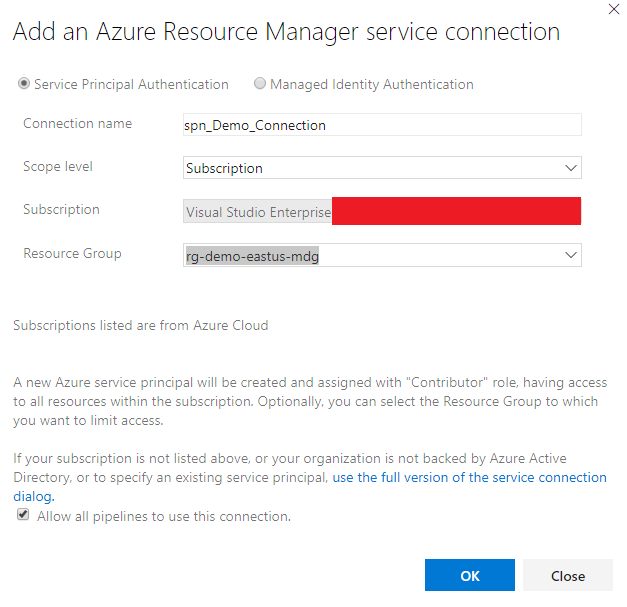Close the dialog with the X icon
Screen dimensions: 627x607
pos(613,8)
